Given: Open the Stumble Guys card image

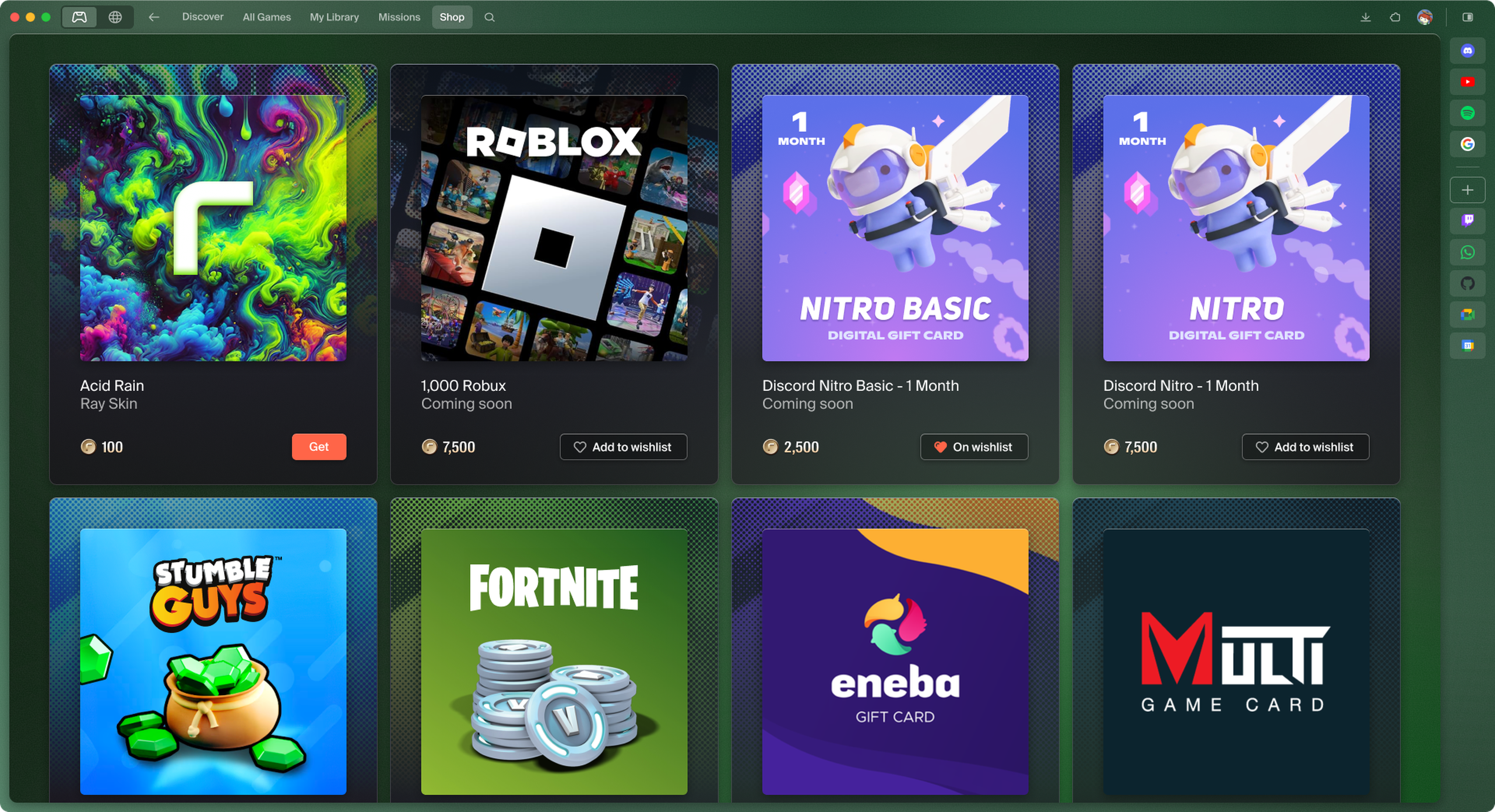Looking at the screenshot, I should pos(213,662).
